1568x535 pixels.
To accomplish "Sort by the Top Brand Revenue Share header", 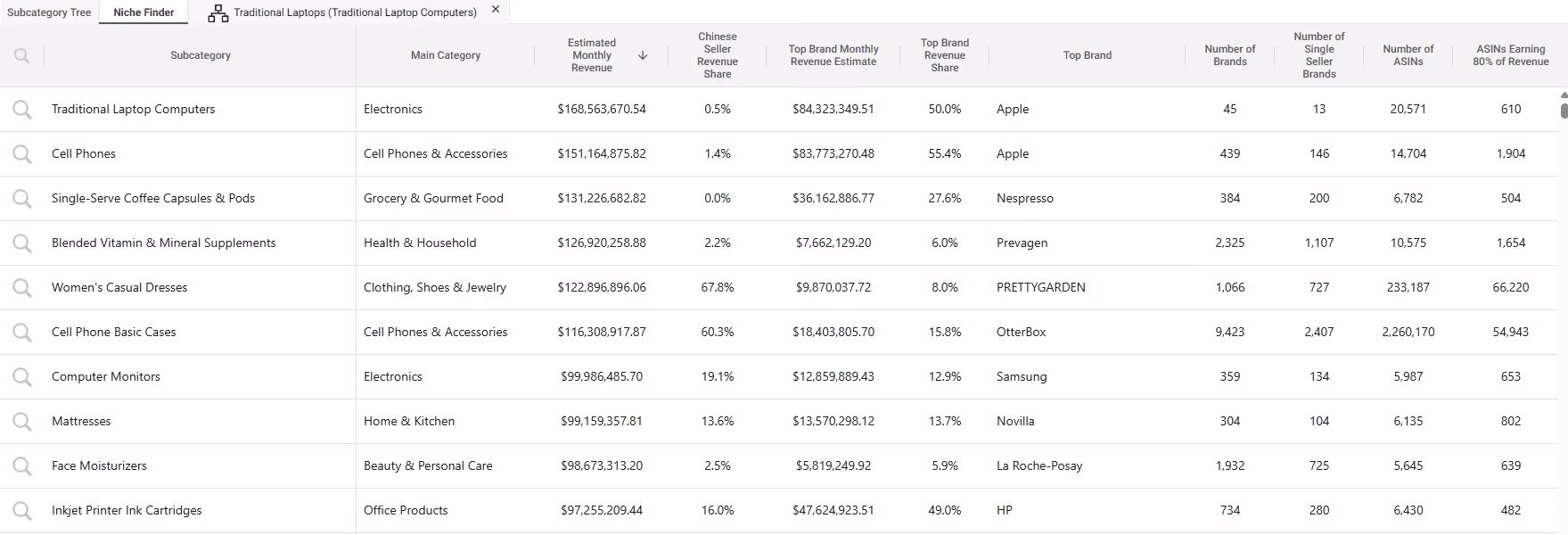I will tap(945, 55).
